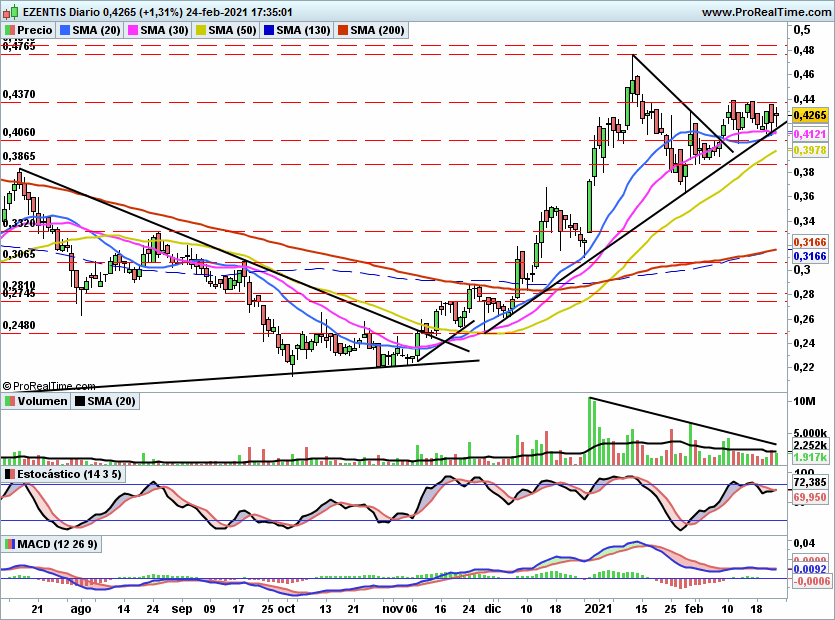
Task: Click the blue SMA value tag 0,3166
Action: 810,257
